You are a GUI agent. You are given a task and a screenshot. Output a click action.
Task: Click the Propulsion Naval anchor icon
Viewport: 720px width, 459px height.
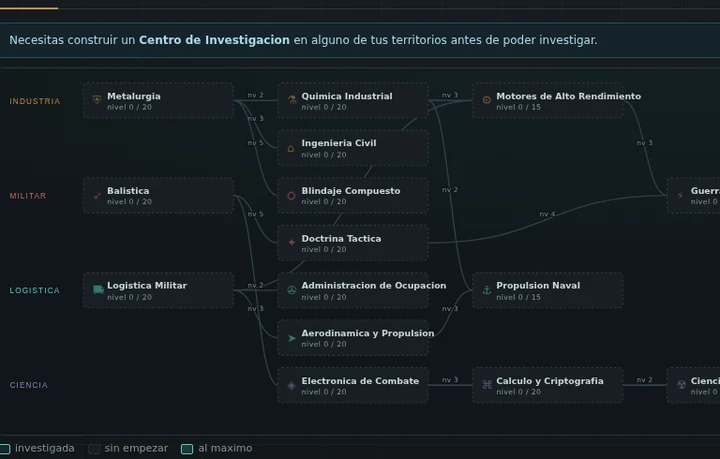coord(487,290)
